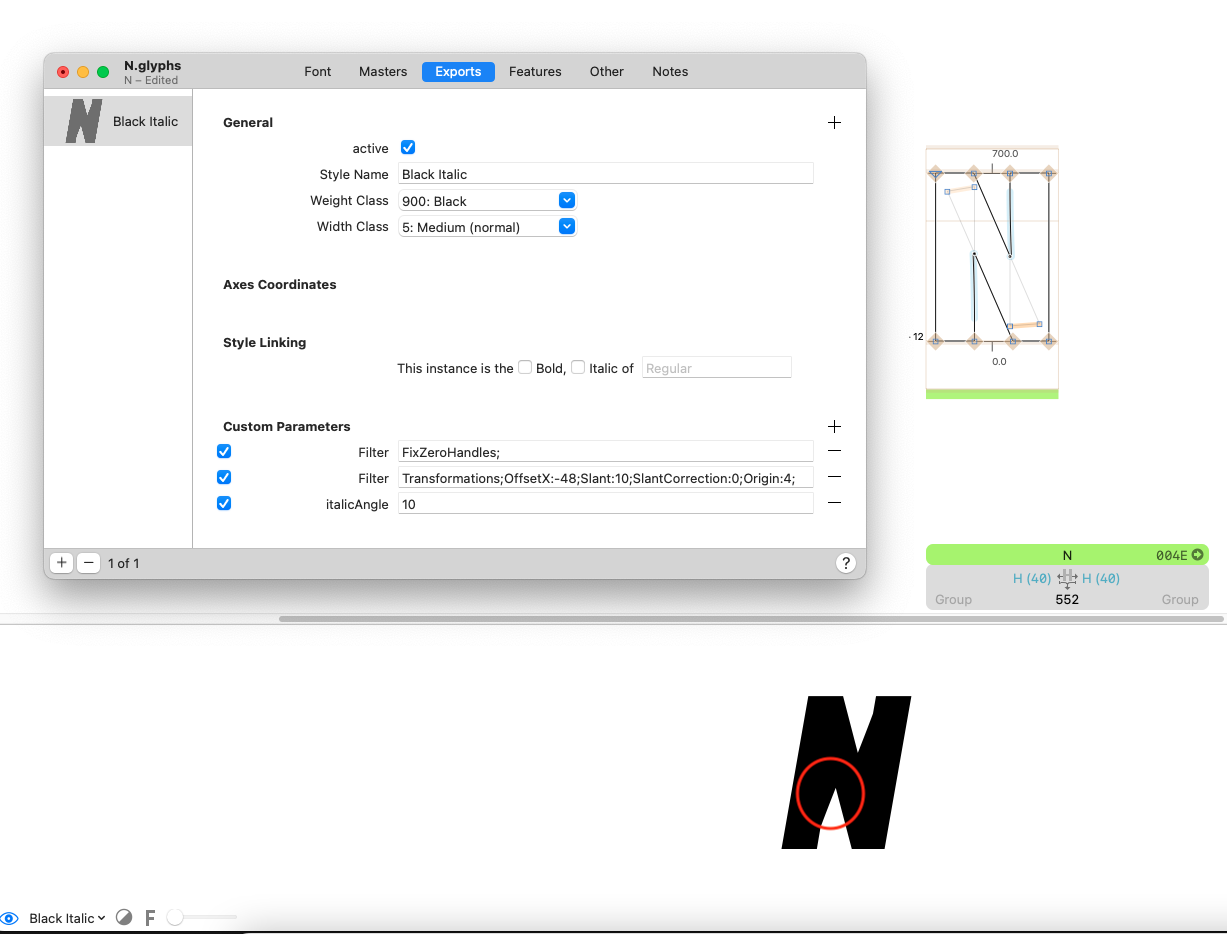Toggle the invert contrast icon in preview bar

coord(124,917)
